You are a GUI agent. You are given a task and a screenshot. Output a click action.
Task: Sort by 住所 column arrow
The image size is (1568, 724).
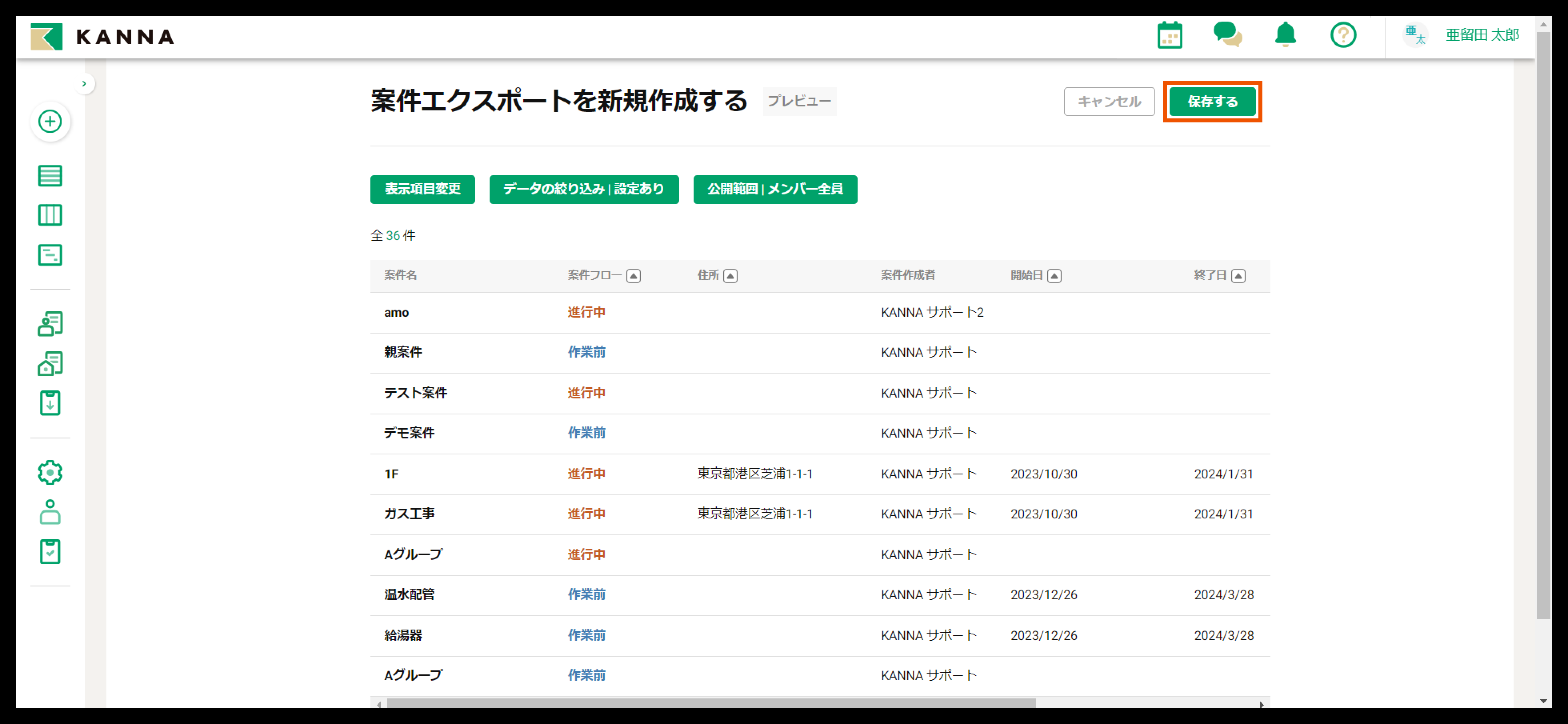tap(730, 276)
